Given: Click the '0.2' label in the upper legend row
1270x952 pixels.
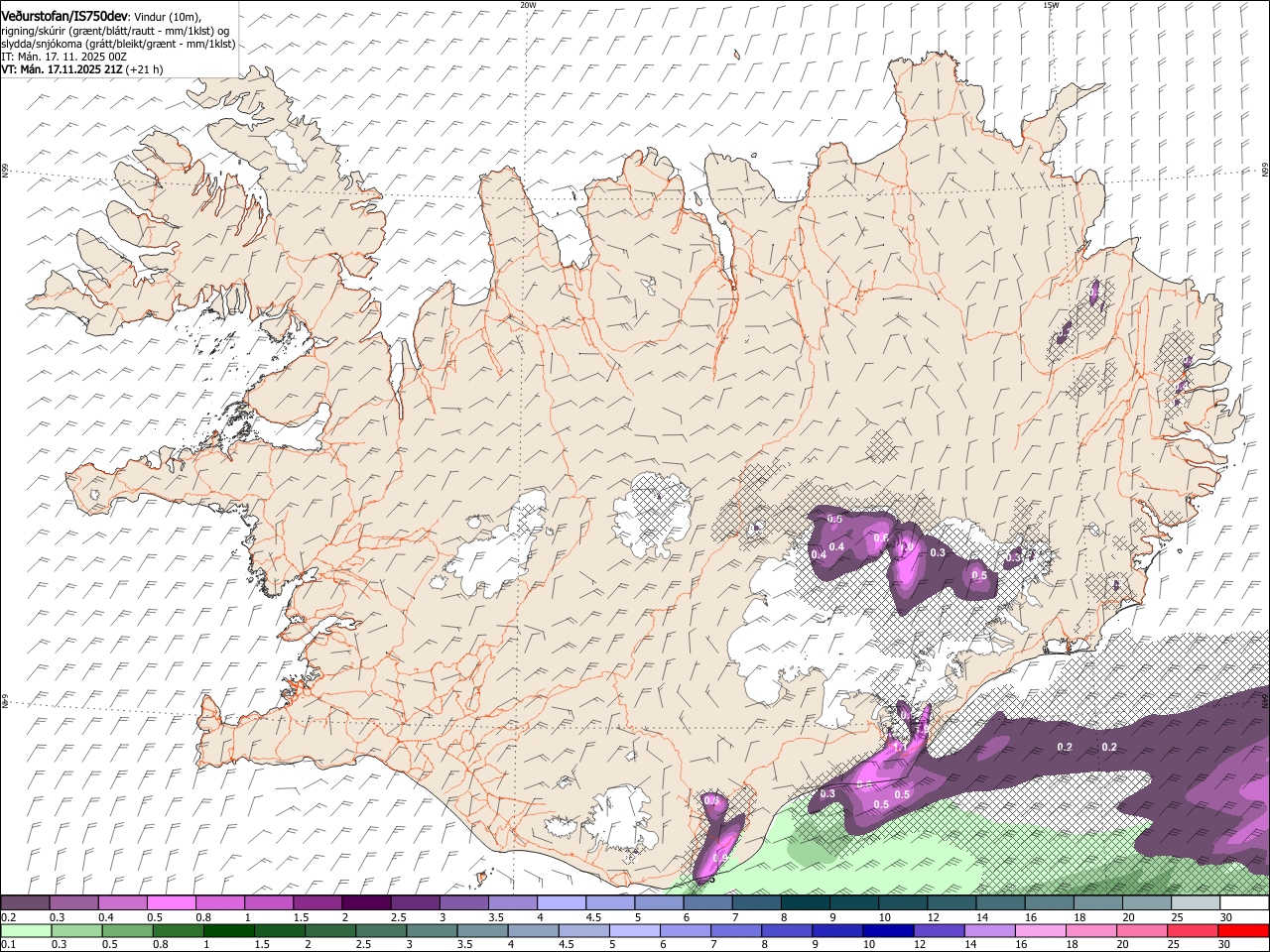Looking at the screenshot, I should pyautogui.click(x=9, y=917).
